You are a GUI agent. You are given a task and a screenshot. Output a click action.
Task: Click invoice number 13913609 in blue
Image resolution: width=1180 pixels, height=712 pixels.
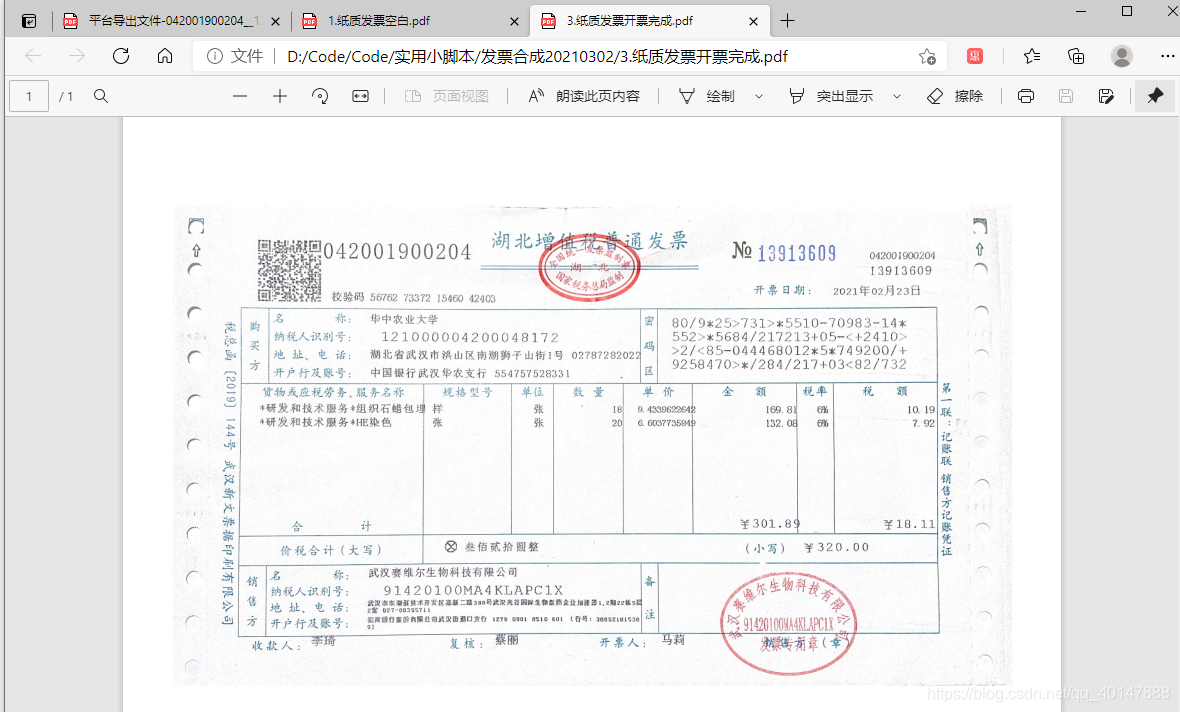(x=797, y=253)
